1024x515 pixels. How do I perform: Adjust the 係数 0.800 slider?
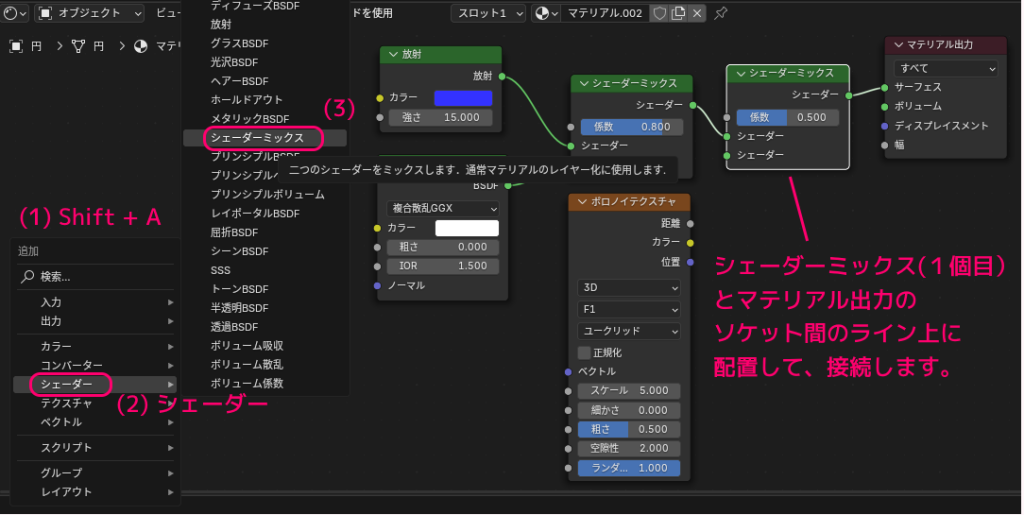coord(630,127)
